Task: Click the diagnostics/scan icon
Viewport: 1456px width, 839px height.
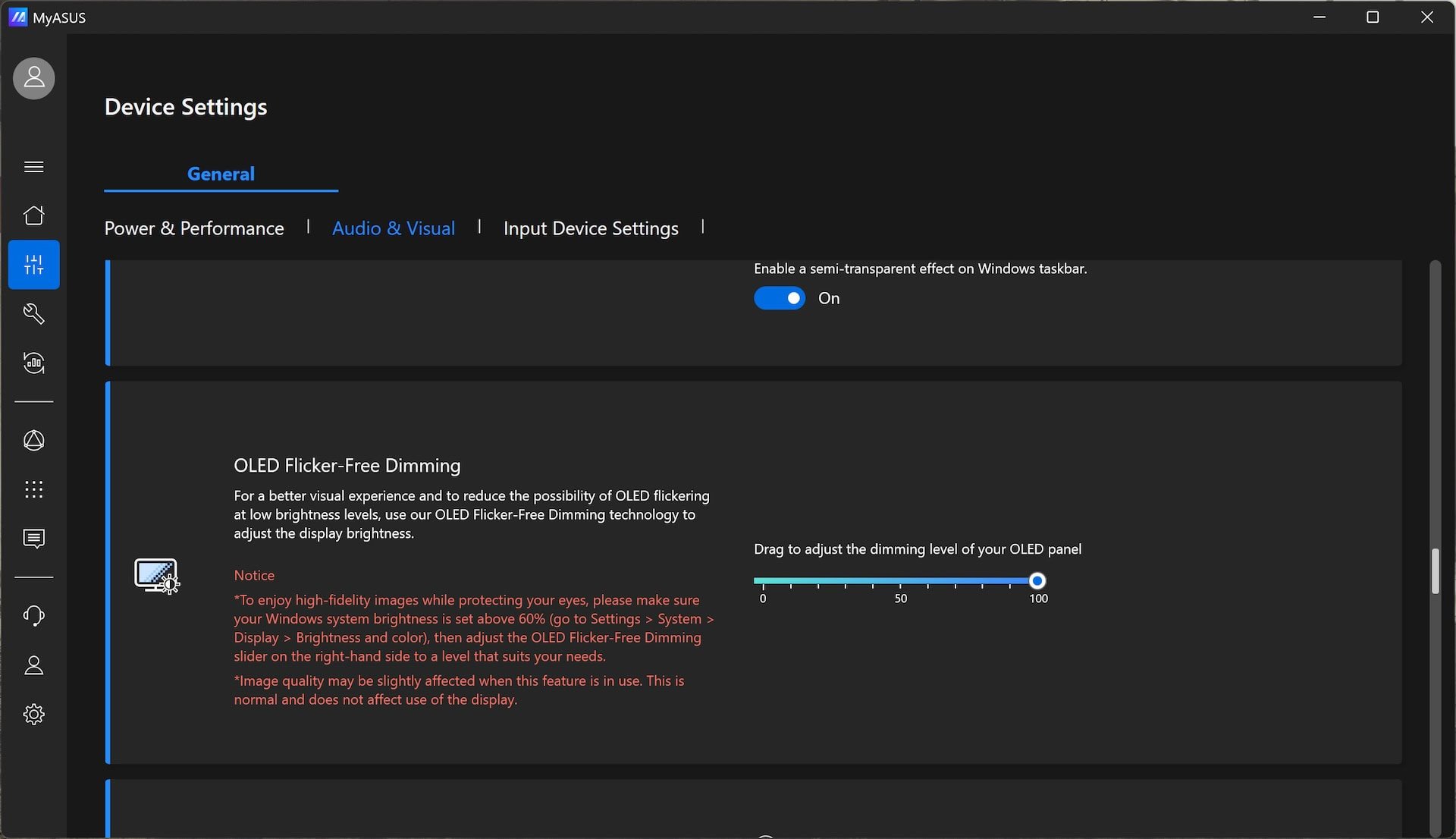Action: [33, 362]
